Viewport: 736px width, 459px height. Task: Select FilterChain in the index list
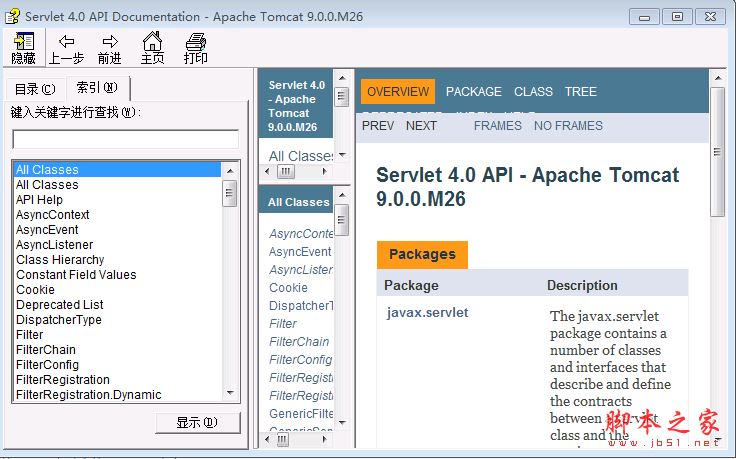tap(46, 350)
